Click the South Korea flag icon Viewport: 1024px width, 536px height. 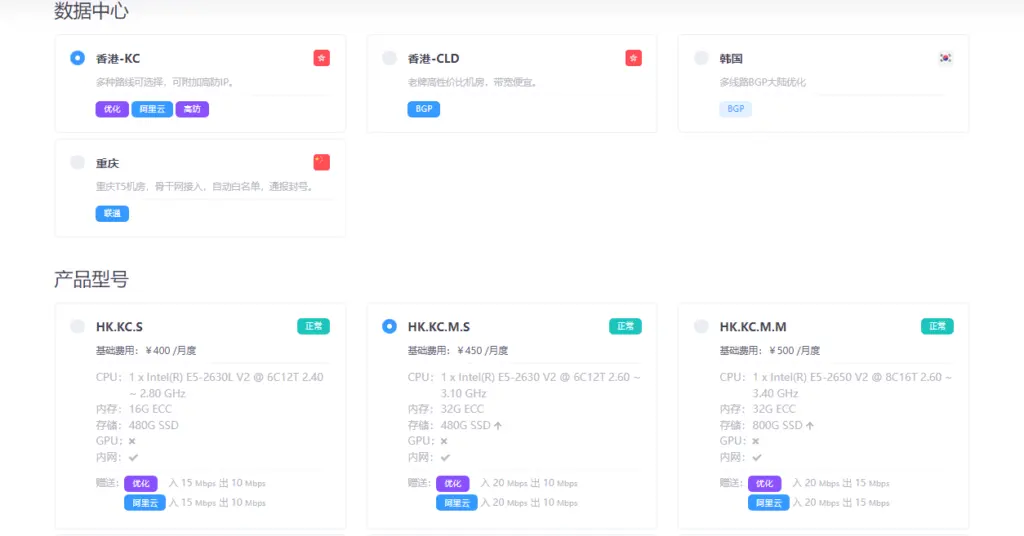pyautogui.click(x=945, y=58)
